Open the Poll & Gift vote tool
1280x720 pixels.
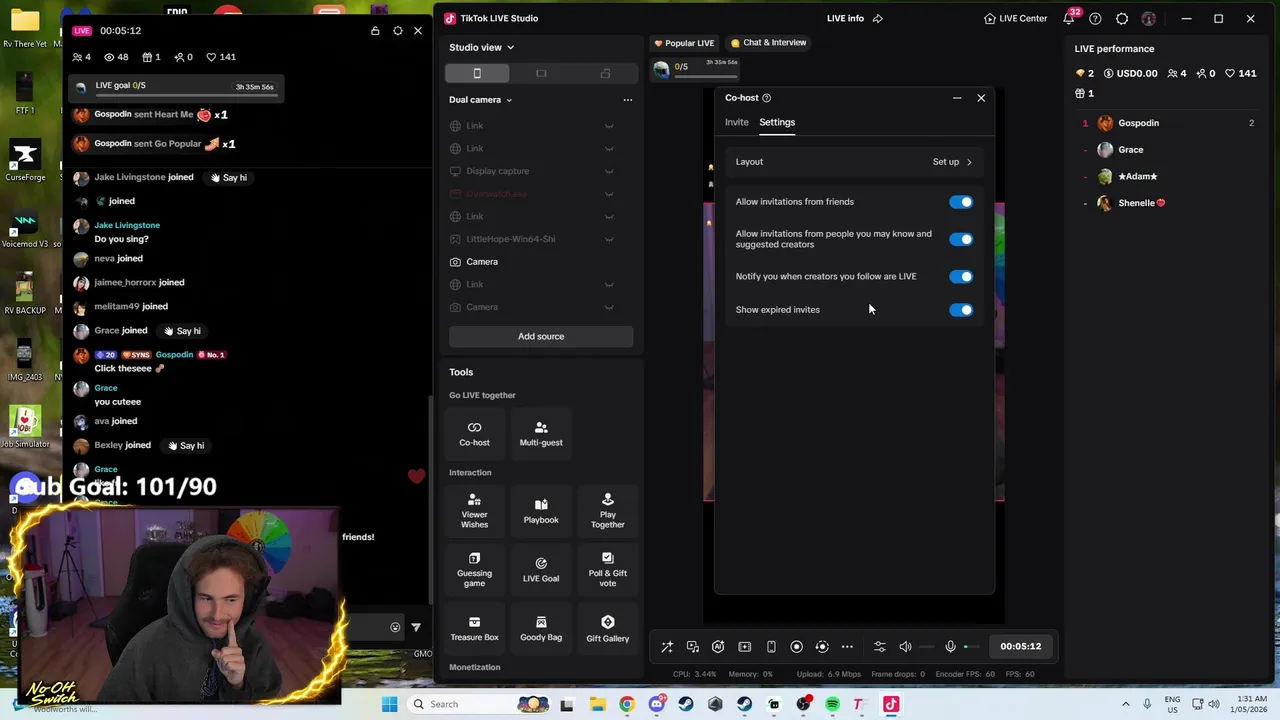click(x=607, y=569)
